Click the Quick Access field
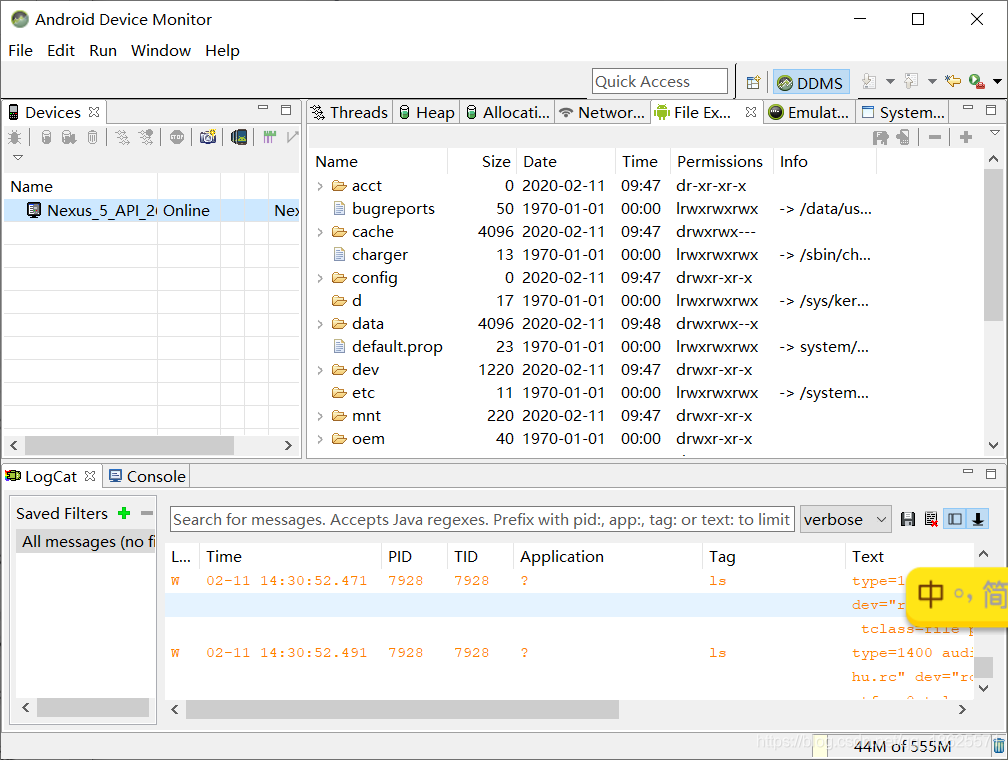1008x760 pixels. coord(660,82)
